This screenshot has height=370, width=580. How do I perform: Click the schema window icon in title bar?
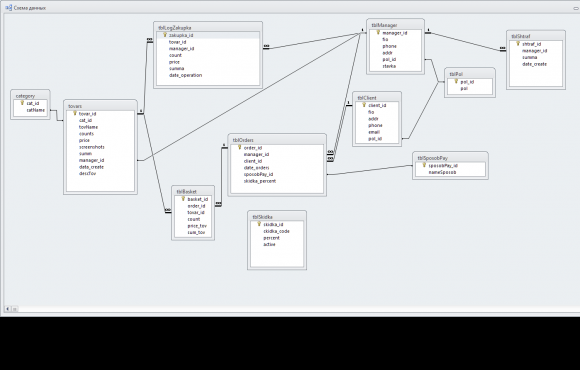pyautogui.click(x=9, y=7)
